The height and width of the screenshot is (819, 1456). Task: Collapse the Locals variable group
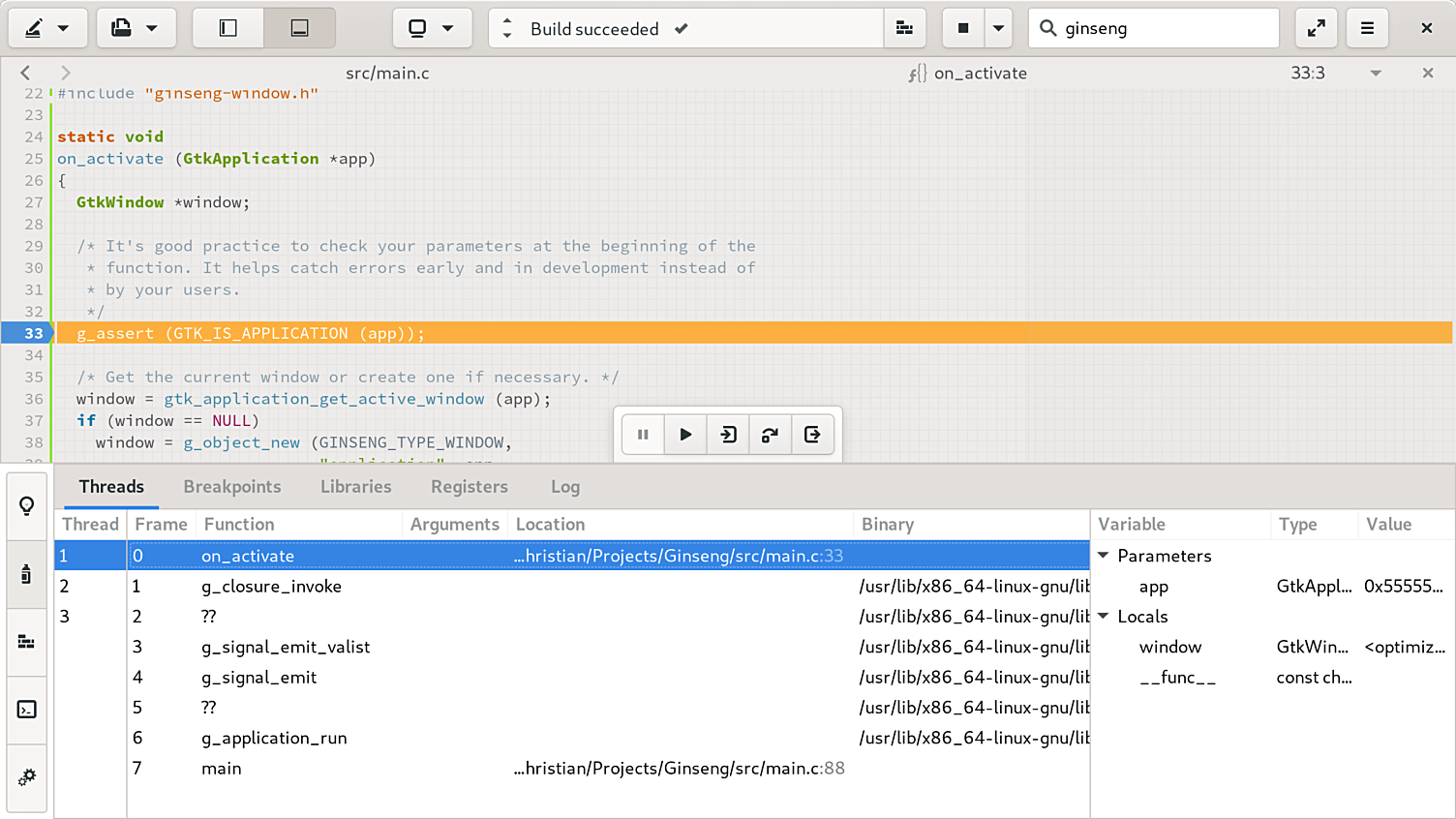1104,617
